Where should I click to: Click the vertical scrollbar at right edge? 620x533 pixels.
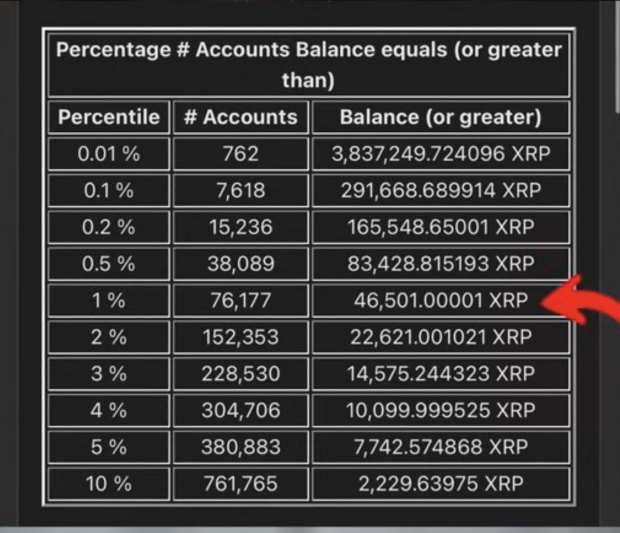pyautogui.click(x=616, y=55)
